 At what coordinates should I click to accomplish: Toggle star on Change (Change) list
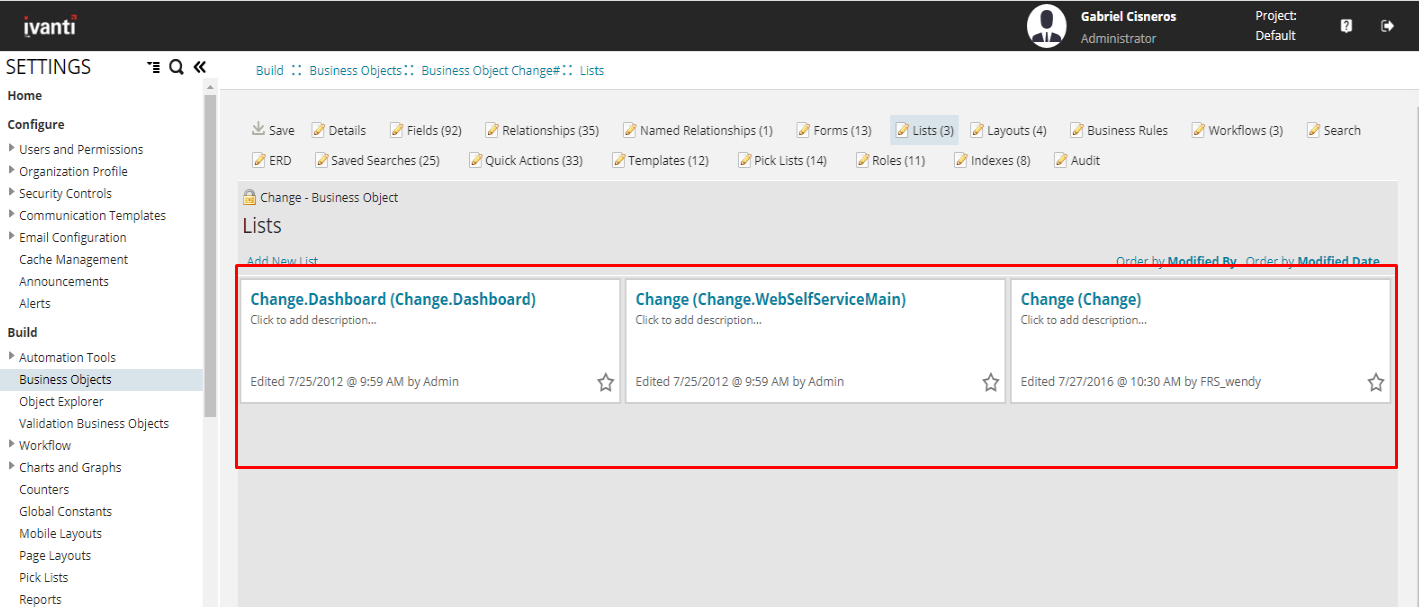[x=1375, y=382]
